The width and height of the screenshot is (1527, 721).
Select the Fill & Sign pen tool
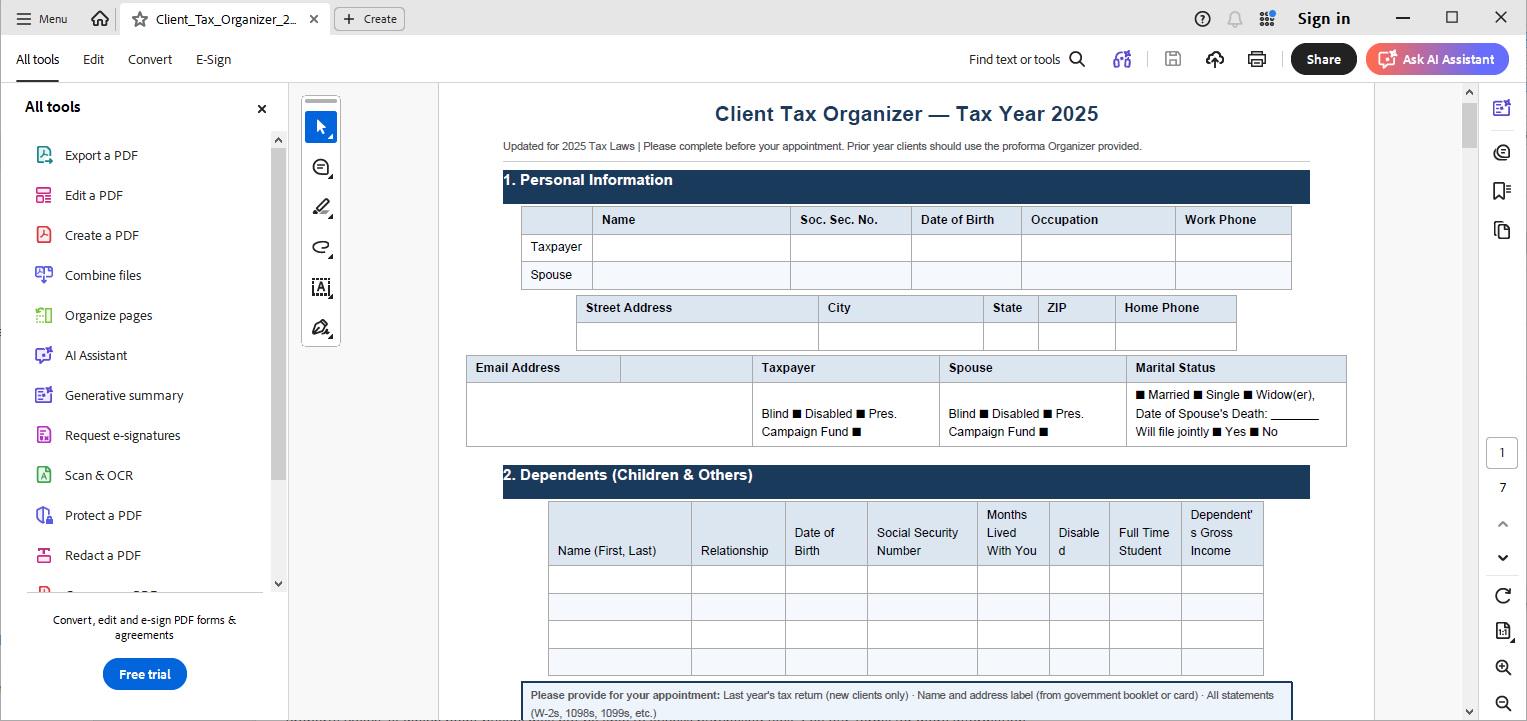click(321, 327)
